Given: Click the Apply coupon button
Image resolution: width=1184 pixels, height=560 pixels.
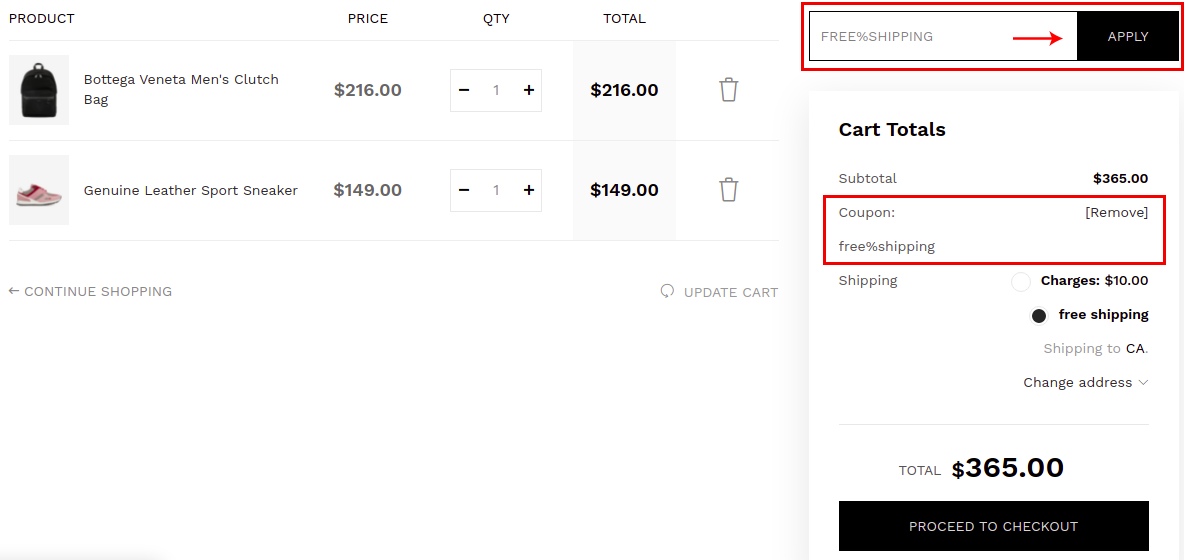Looking at the screenshot, I should click(x=1128, y=37).
